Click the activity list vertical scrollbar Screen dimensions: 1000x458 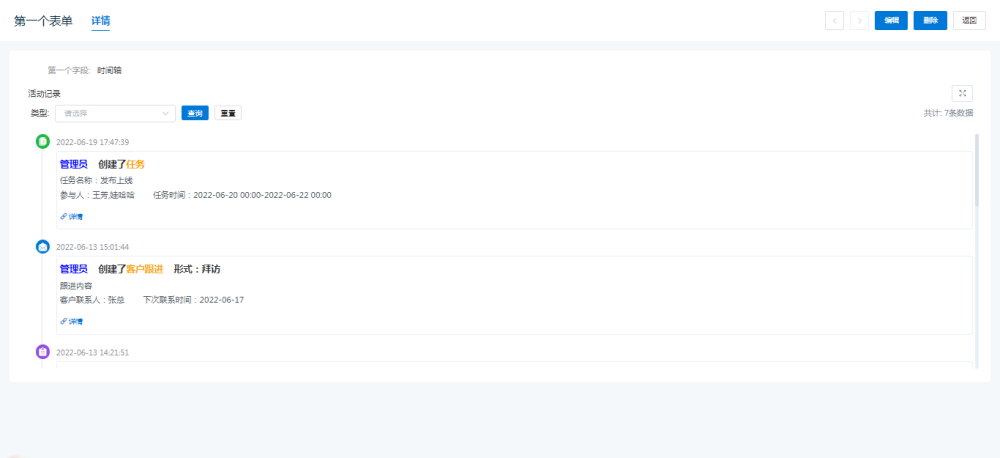coord(976,168)
